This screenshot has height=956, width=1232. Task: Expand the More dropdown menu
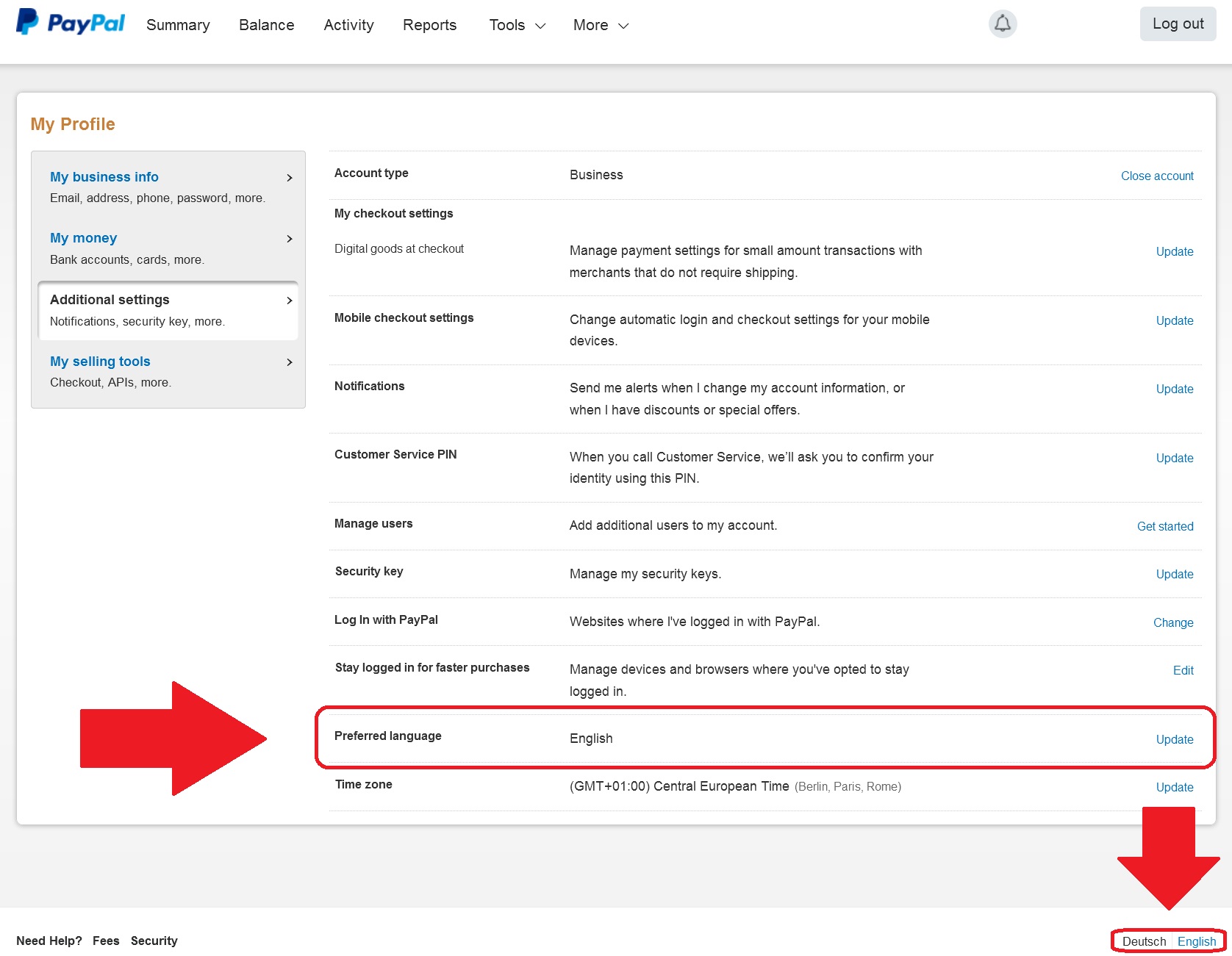601,25
